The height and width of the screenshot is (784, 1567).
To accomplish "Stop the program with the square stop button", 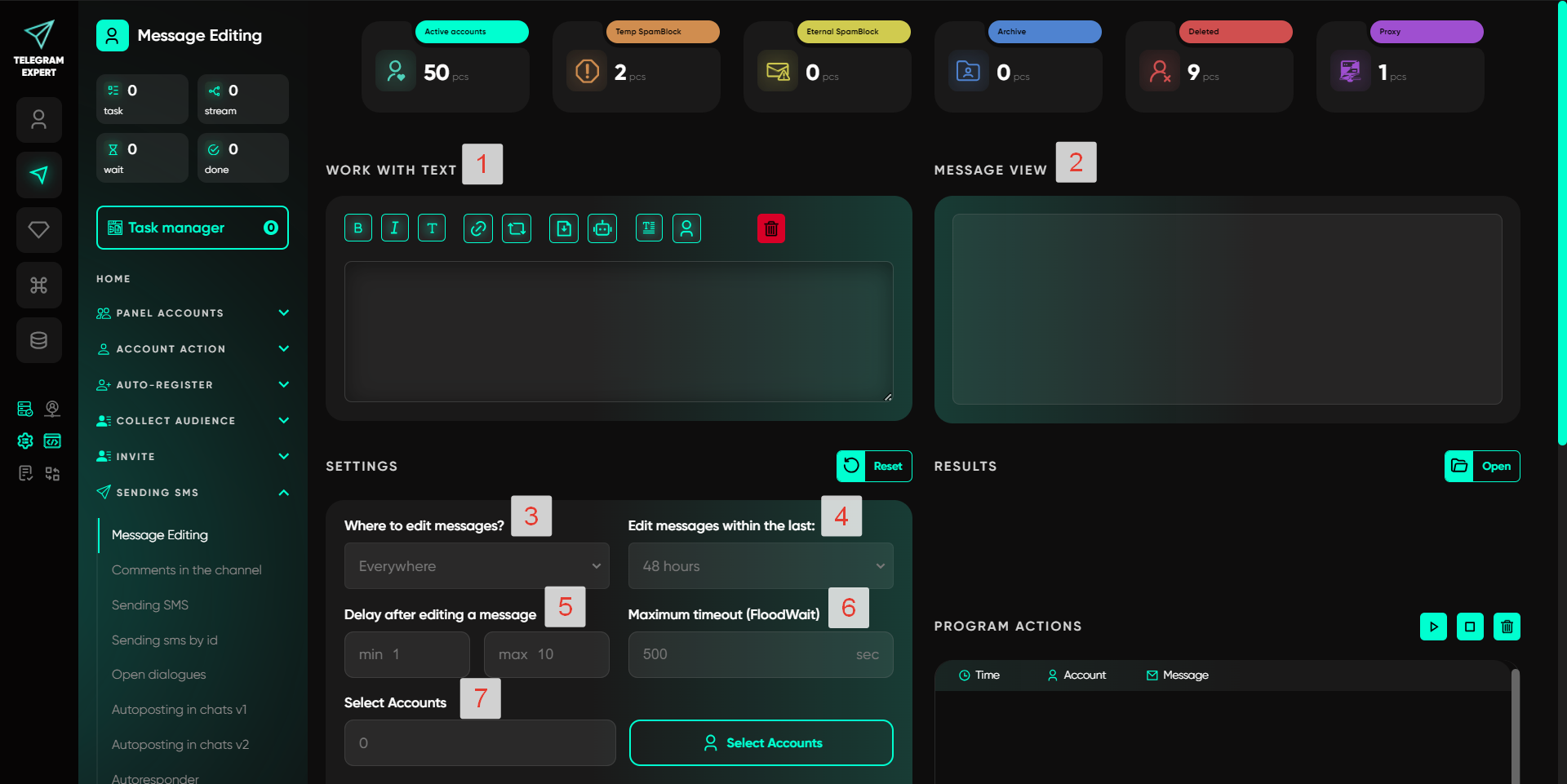I will point(1470,627).
